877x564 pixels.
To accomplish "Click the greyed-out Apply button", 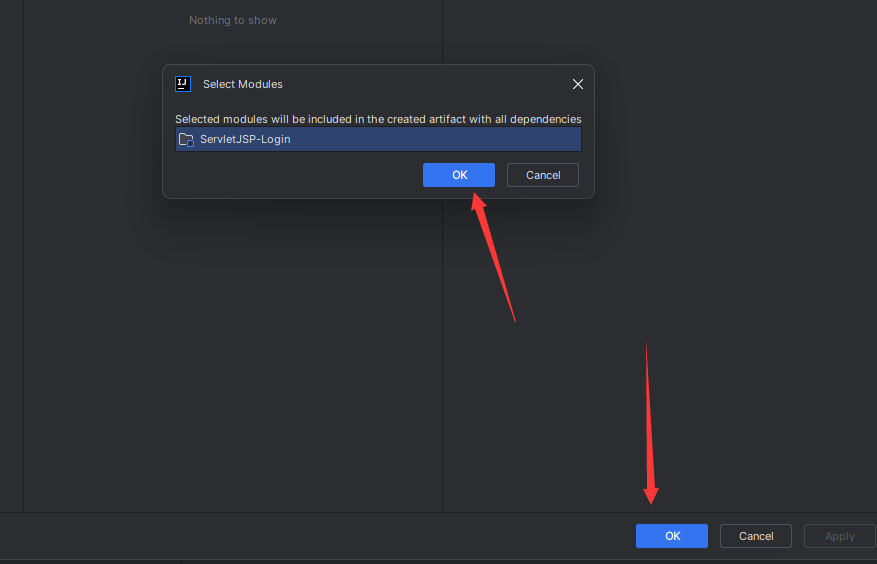I will (840, 536).
